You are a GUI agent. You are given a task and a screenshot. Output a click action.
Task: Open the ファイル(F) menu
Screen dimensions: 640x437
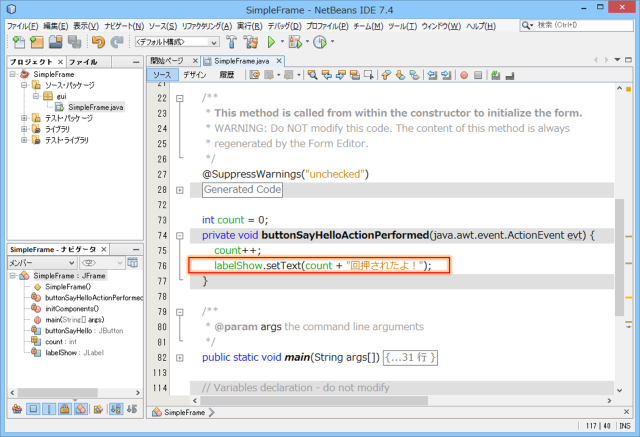(23, 26)
